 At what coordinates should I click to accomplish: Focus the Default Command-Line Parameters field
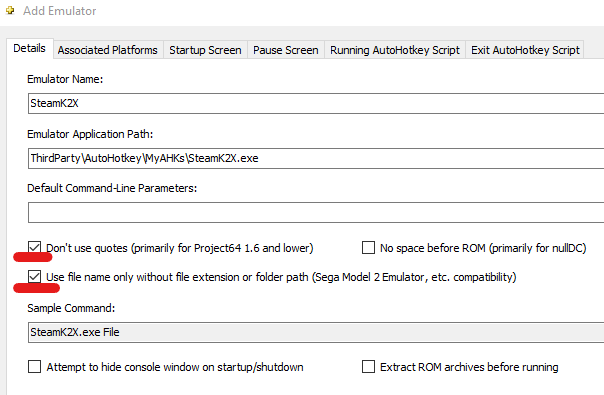[316, 212]
